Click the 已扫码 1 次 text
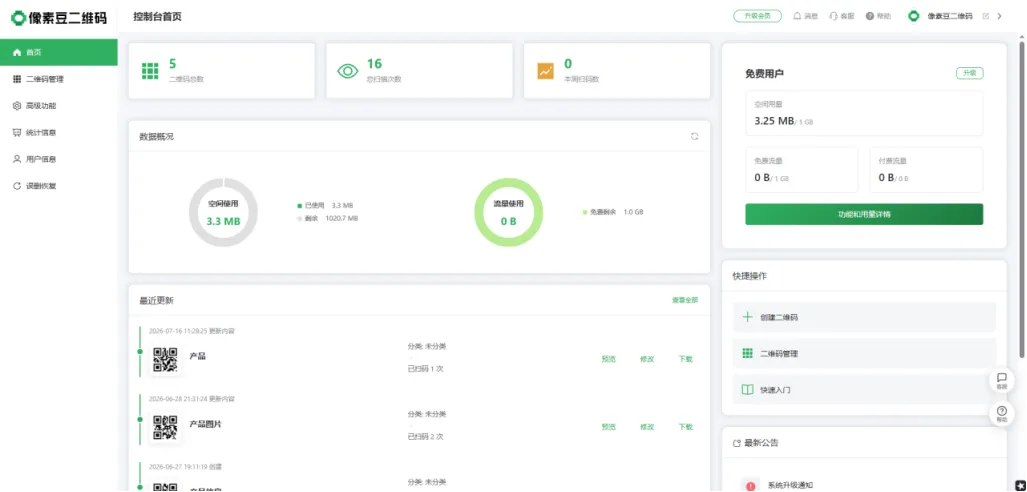Image resolution: width=1027 pixels, height=492 pixels. pyautogui.click(x=426, y=369)
